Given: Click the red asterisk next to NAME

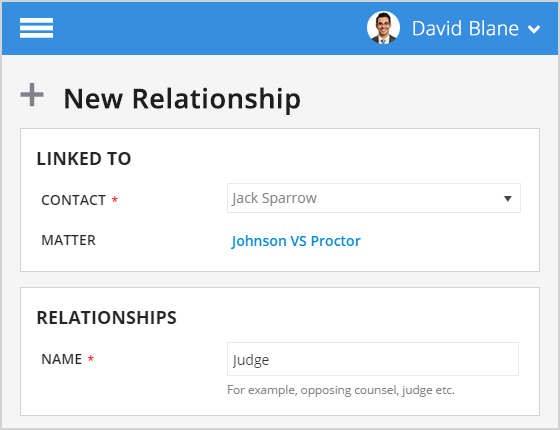Looking at the screenshot, I should pyautogui.click(x=91, y=358).
